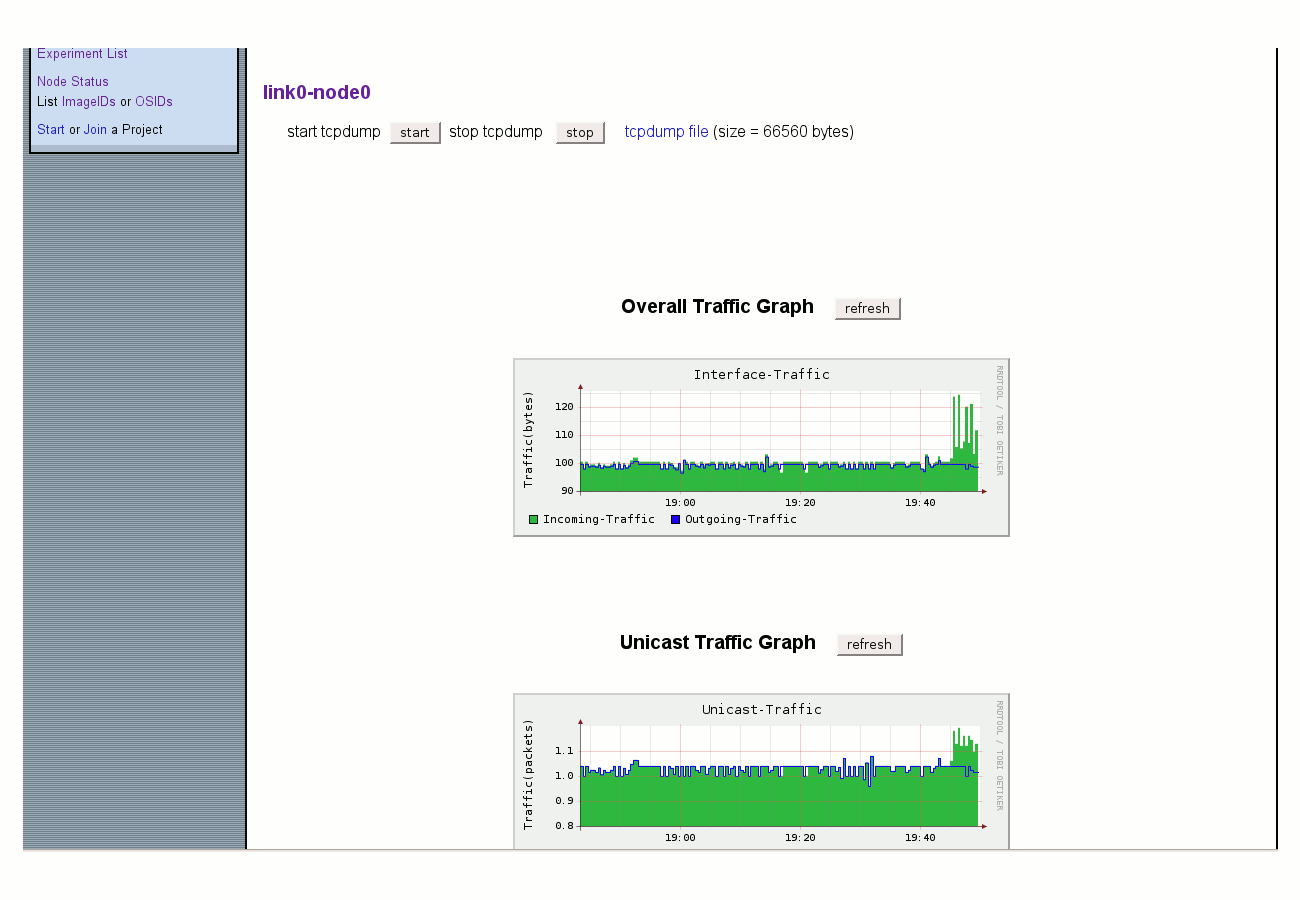1300x900 pixels.
Task: Click the blue Outgoing-Traffic legend swatch
Action: coord(675,519)
